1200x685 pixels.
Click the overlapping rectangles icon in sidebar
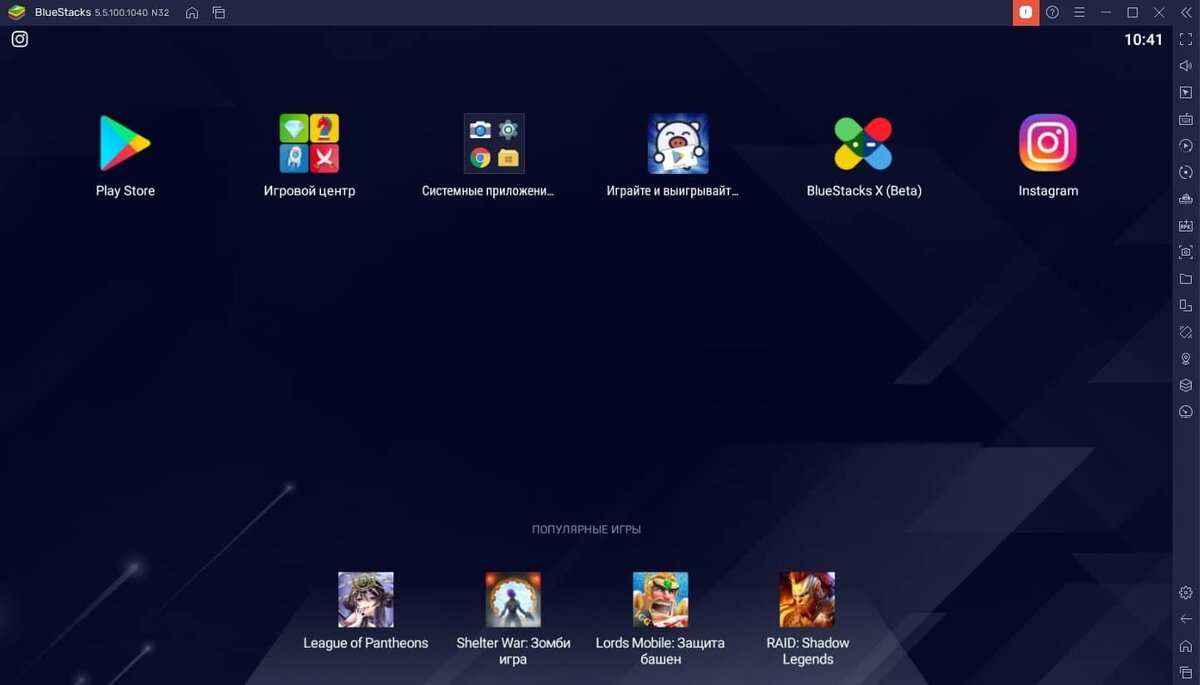[x=1186, y=305]
